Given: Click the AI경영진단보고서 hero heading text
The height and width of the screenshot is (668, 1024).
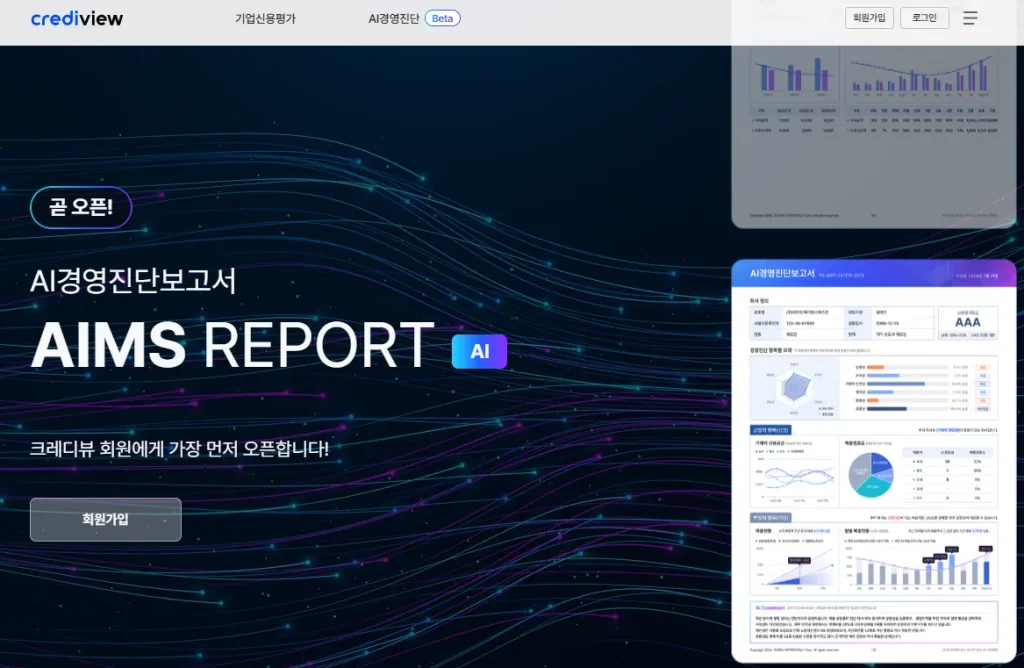Looking at the screenshot, I should point(133,281).
